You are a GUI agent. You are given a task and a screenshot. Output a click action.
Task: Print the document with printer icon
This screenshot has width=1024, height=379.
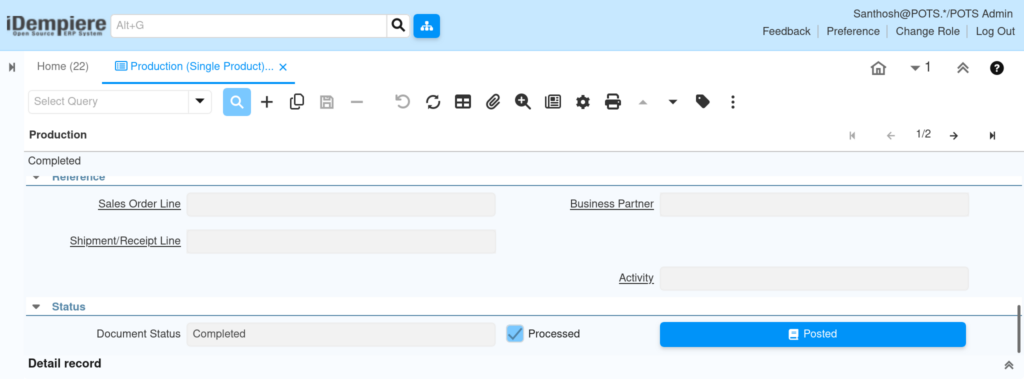[x=613, y=102]
